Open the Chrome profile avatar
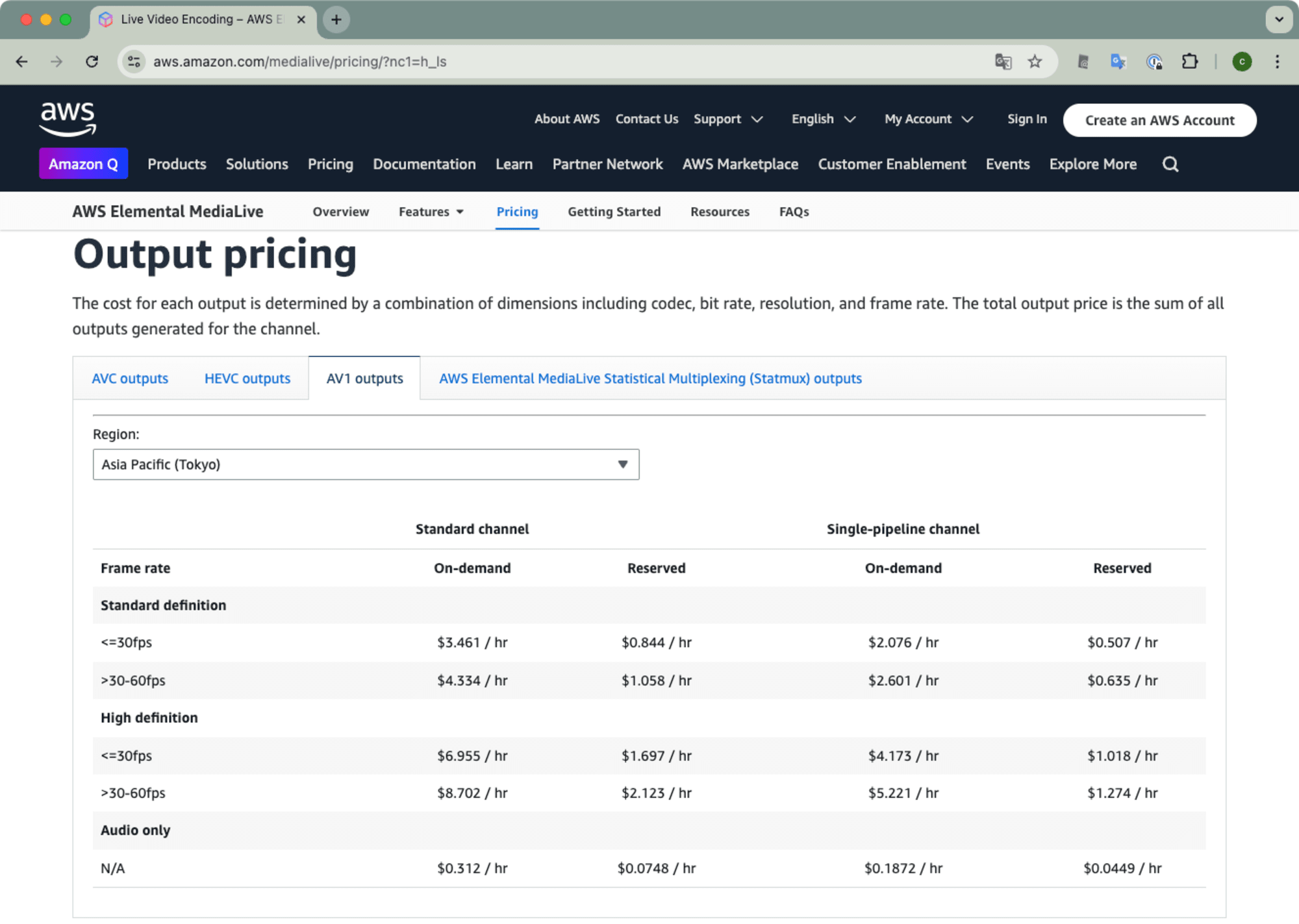This screenshot has height=924, width=1299. pos(1242,62)
